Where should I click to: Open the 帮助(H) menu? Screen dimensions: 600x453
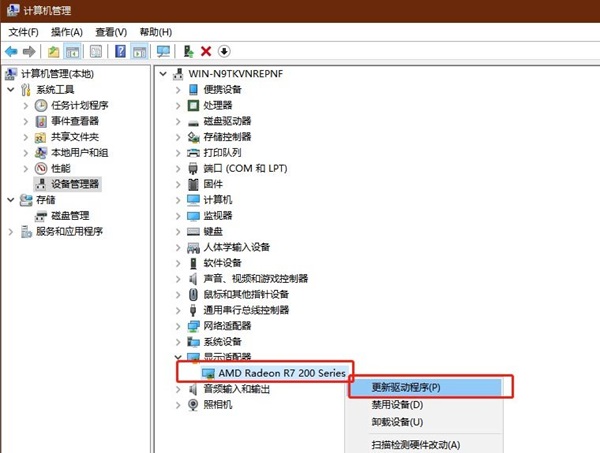coord(156,32)
